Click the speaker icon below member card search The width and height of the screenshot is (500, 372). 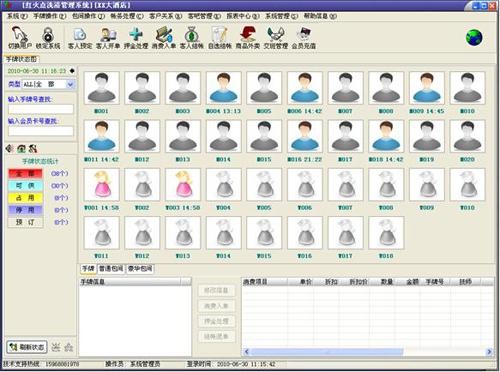9,148
